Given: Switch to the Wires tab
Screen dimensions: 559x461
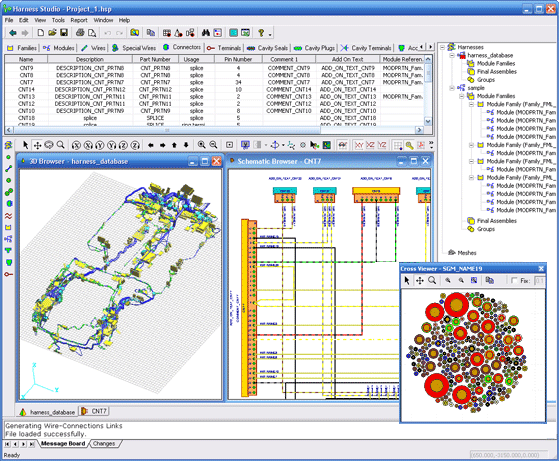Looking at the screenshot, I should 93,48.
